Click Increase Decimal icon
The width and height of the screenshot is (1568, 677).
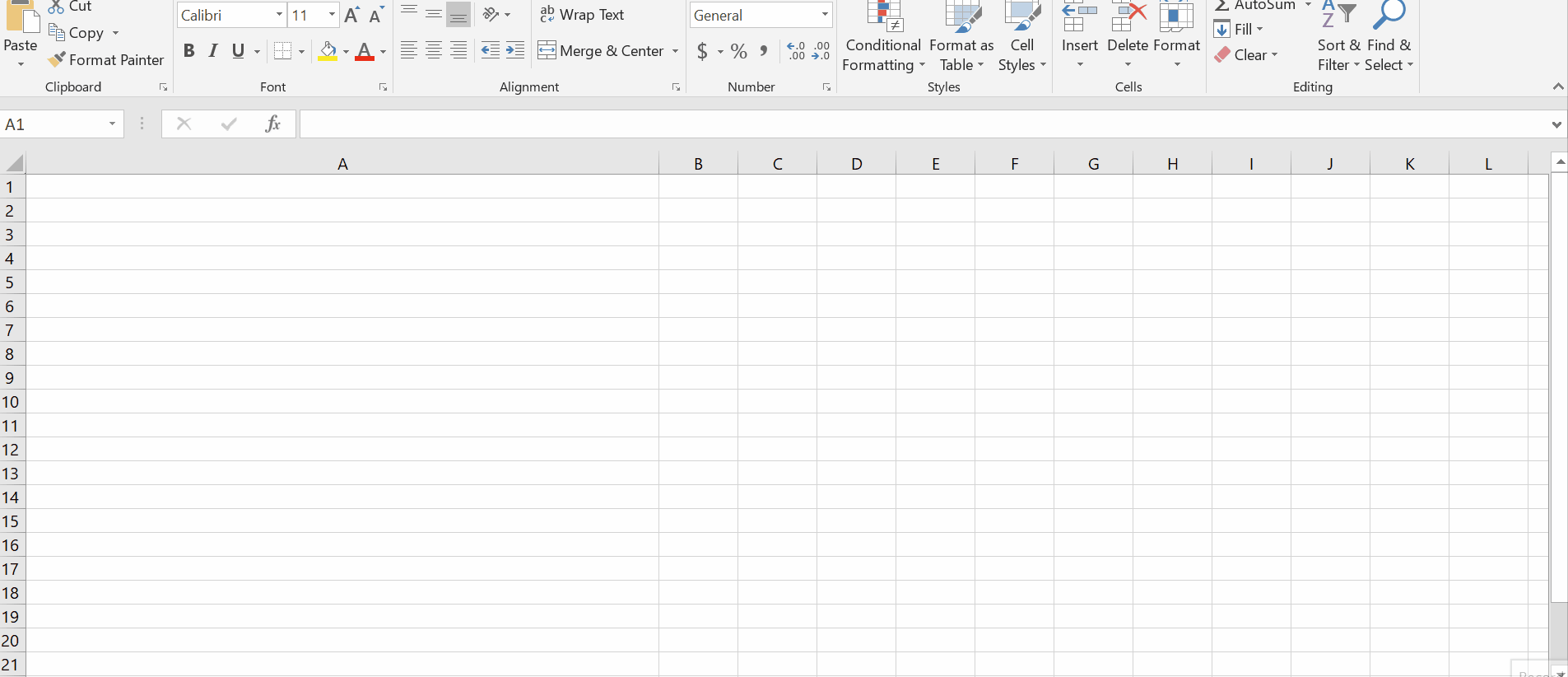[x=796, y=51]
